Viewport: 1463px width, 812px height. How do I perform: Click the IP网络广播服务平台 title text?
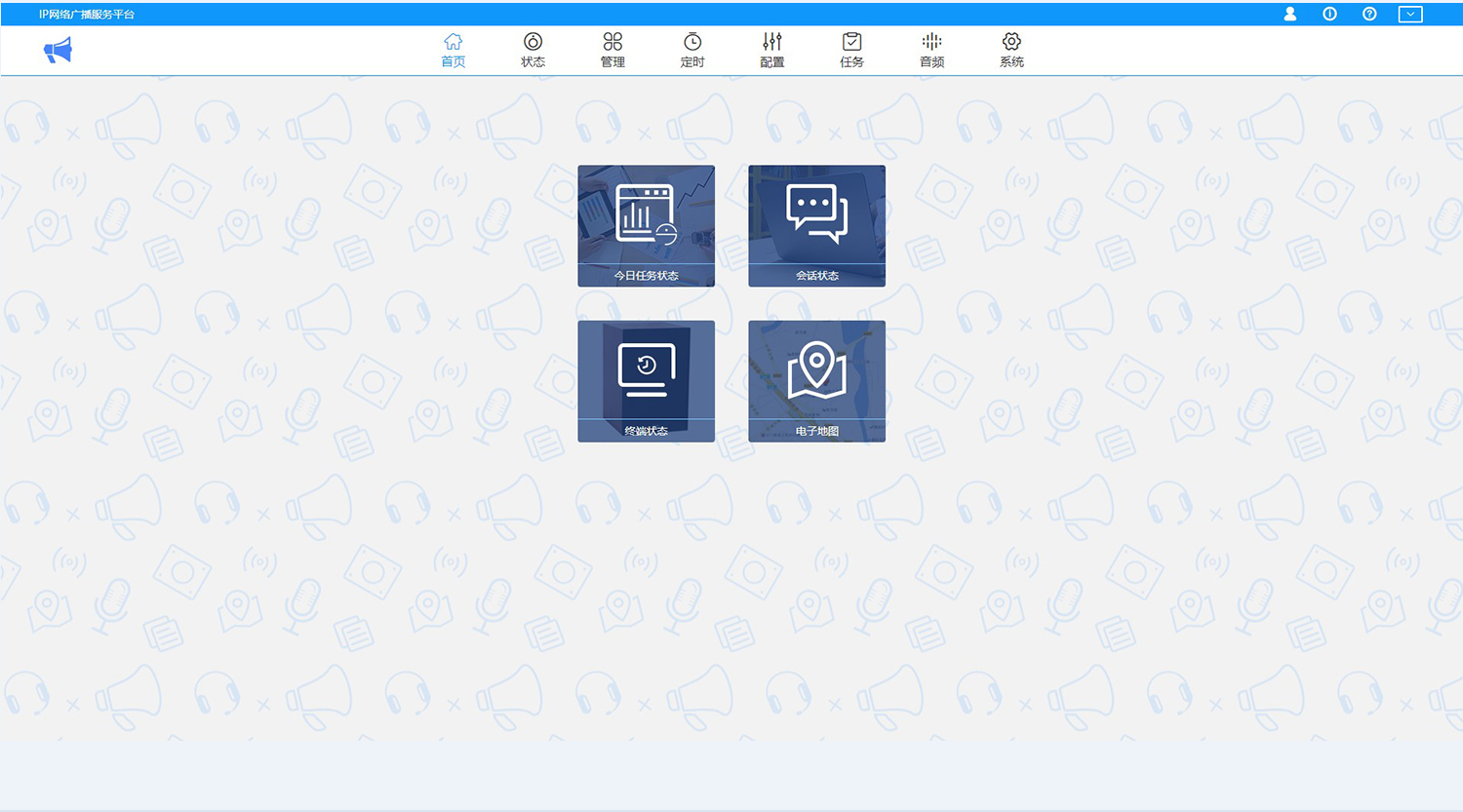click(x=87, y=15)
